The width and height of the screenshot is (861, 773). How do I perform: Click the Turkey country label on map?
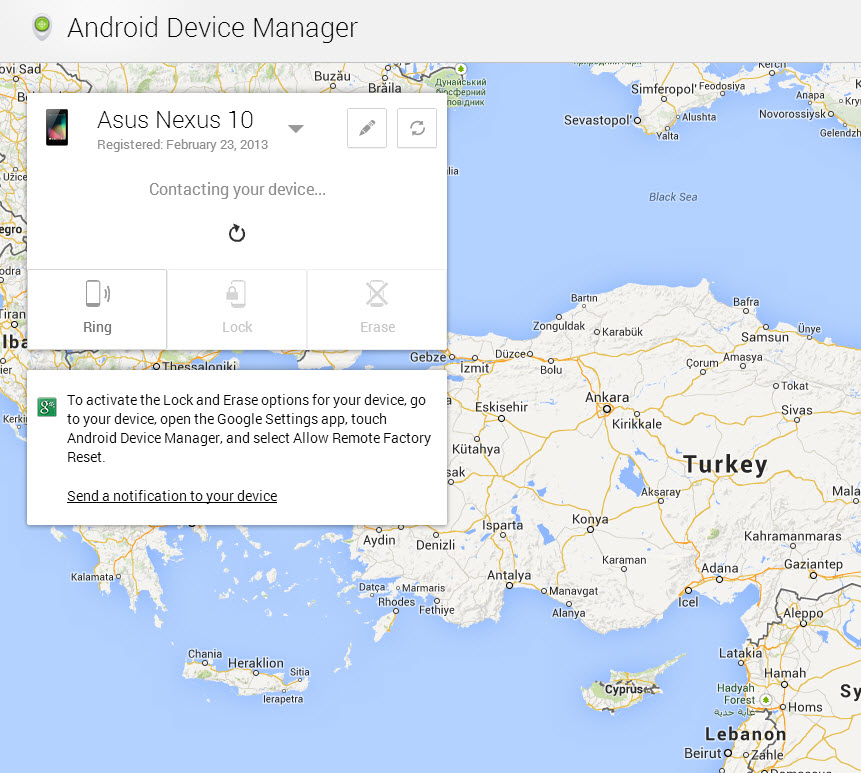[x=725, y=465]
